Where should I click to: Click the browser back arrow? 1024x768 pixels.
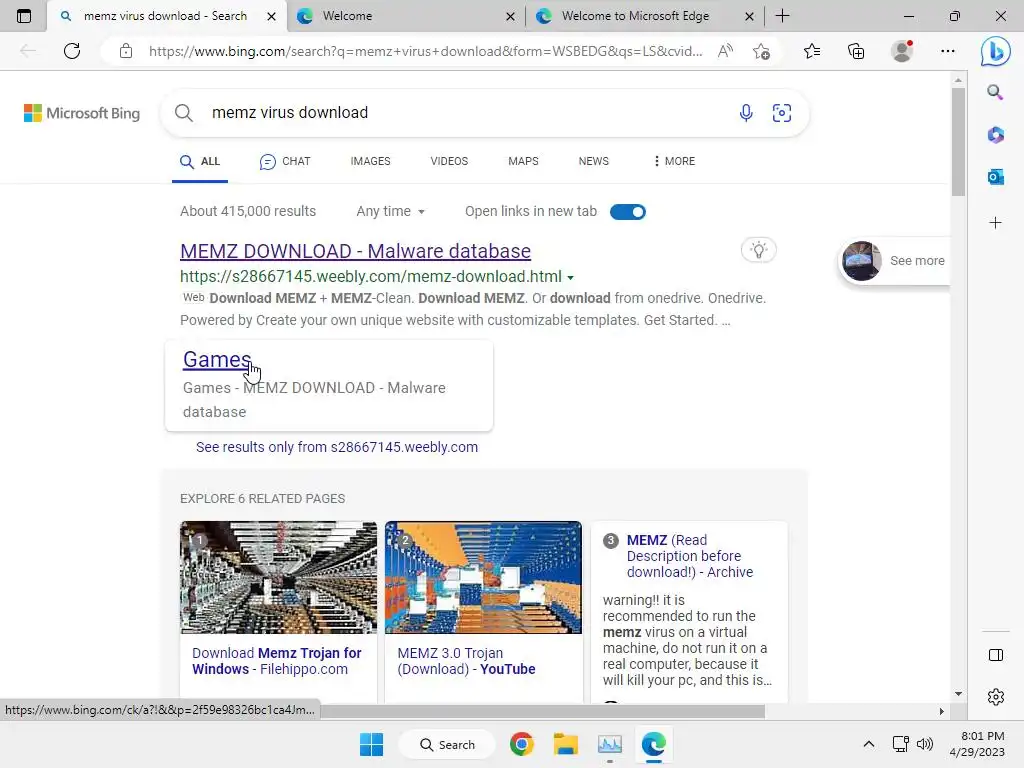pos(28,51)
